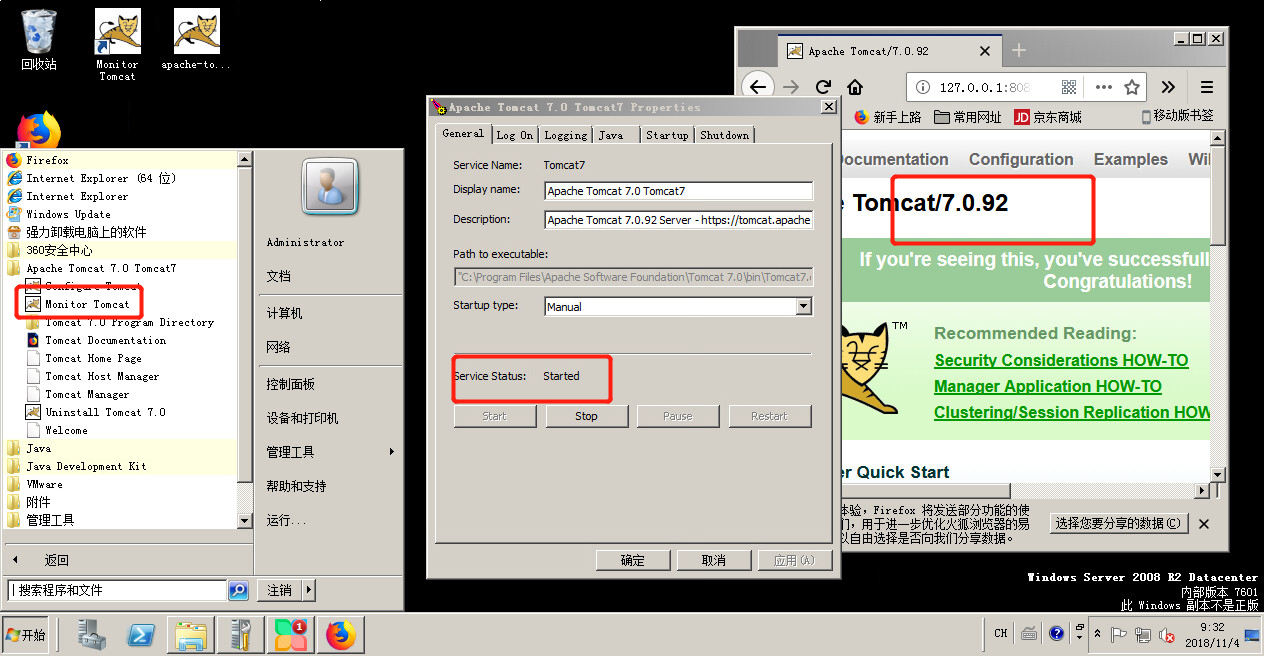Switch to the Log On tab
Screen dimensions: 1264x656
click(x=515, y=135)
